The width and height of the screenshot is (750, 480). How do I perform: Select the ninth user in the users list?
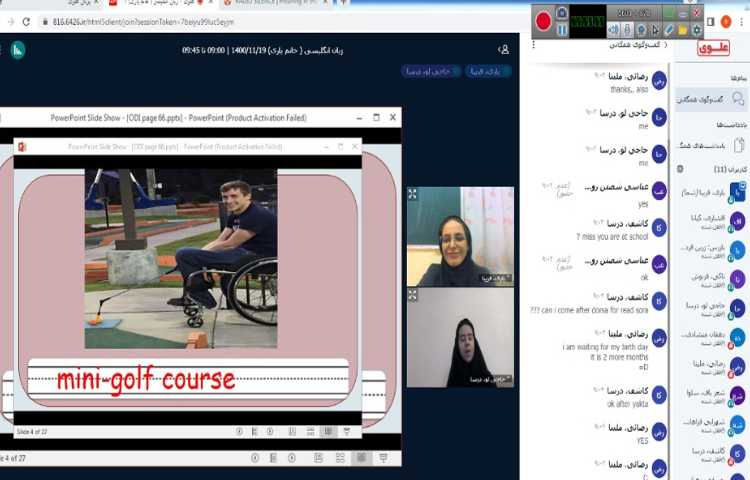(713, 425)
